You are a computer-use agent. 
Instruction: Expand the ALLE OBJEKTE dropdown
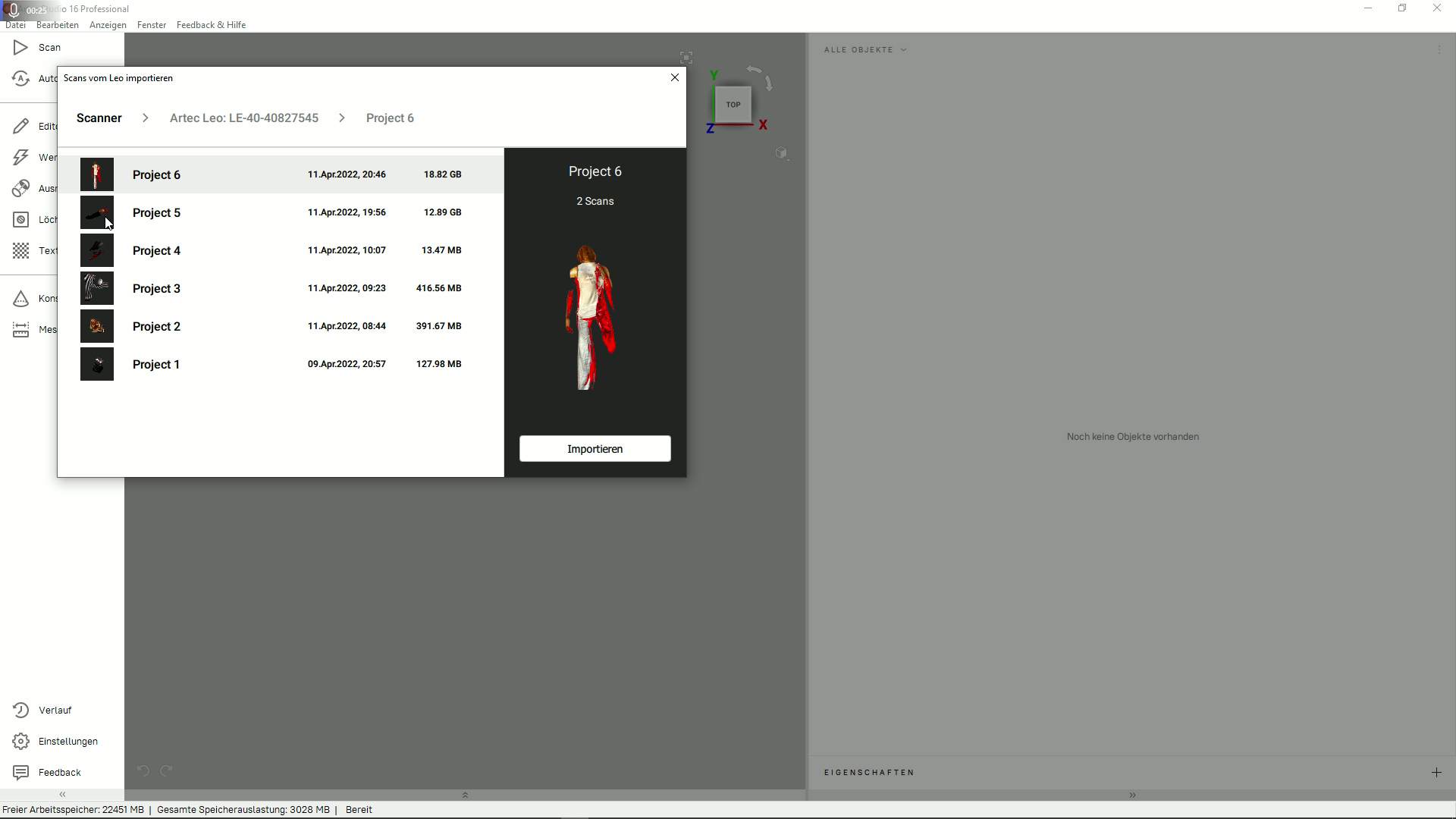pos(865,50)
